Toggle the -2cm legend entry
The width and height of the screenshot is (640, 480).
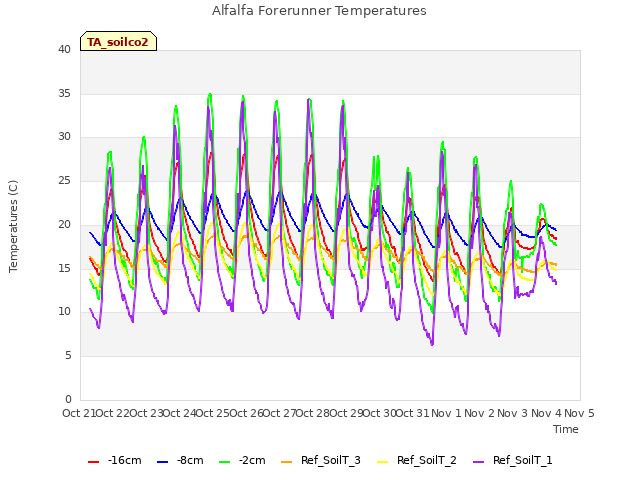click(242, 460)
